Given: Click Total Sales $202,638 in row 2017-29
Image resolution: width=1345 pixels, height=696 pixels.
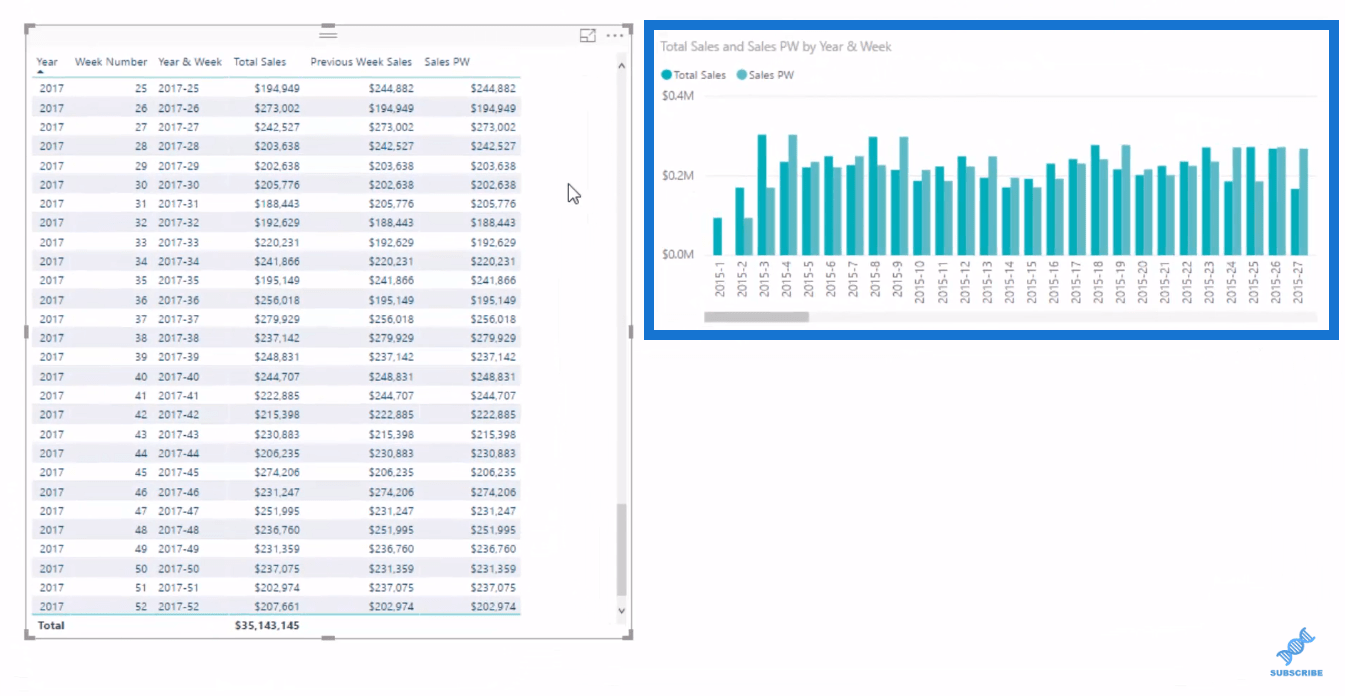Looking at the screenshot, I should (278, 166).
